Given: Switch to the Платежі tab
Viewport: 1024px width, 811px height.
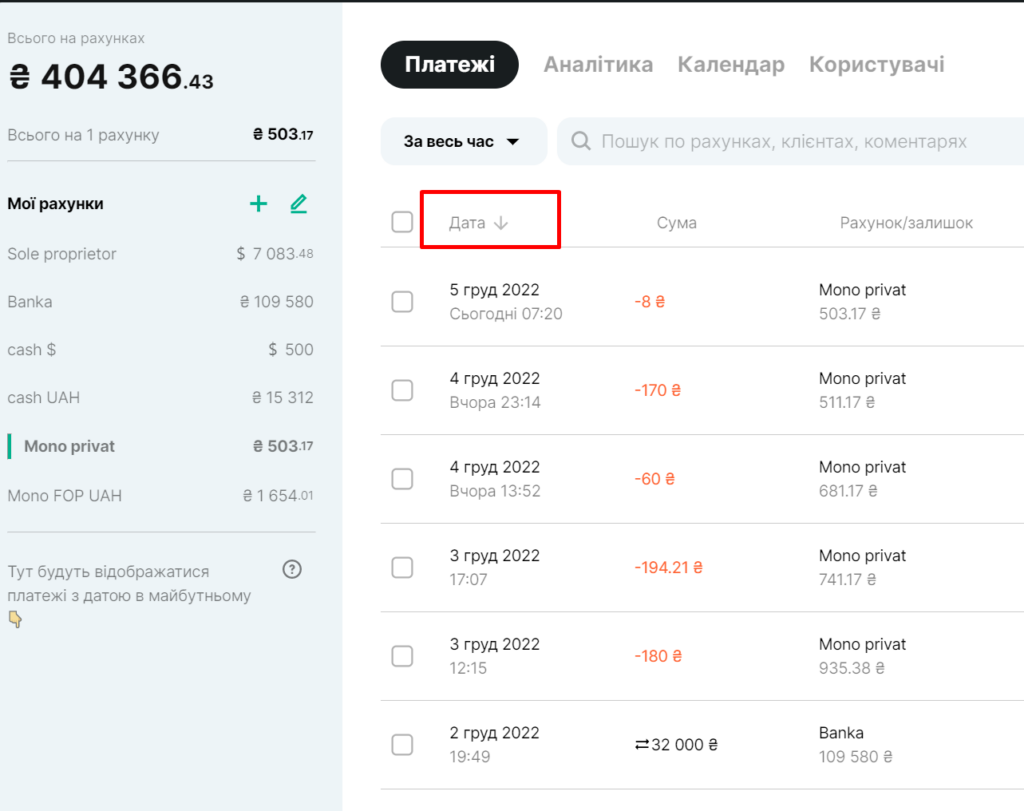Looking at the screenshot, I should [x=449, y=65].
